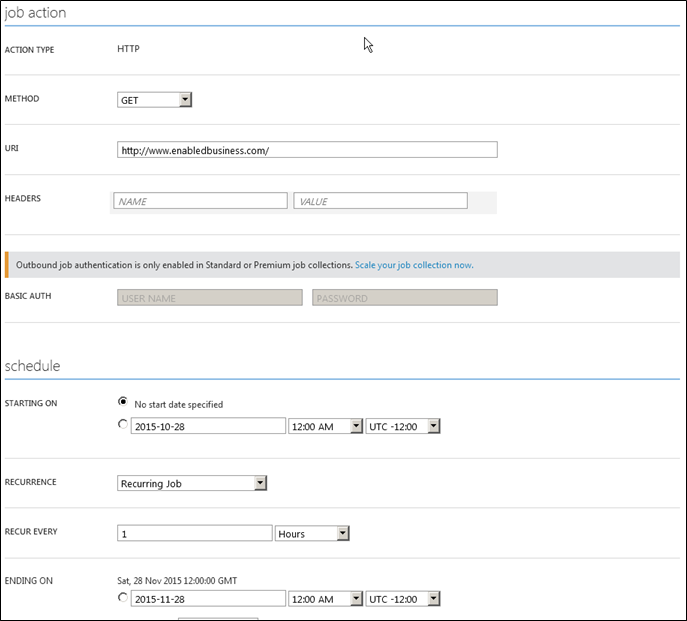This screenshot has height=621, width=687.
Task: Open the Hours interval unit dropdown
Action: [x=312, y=533]
